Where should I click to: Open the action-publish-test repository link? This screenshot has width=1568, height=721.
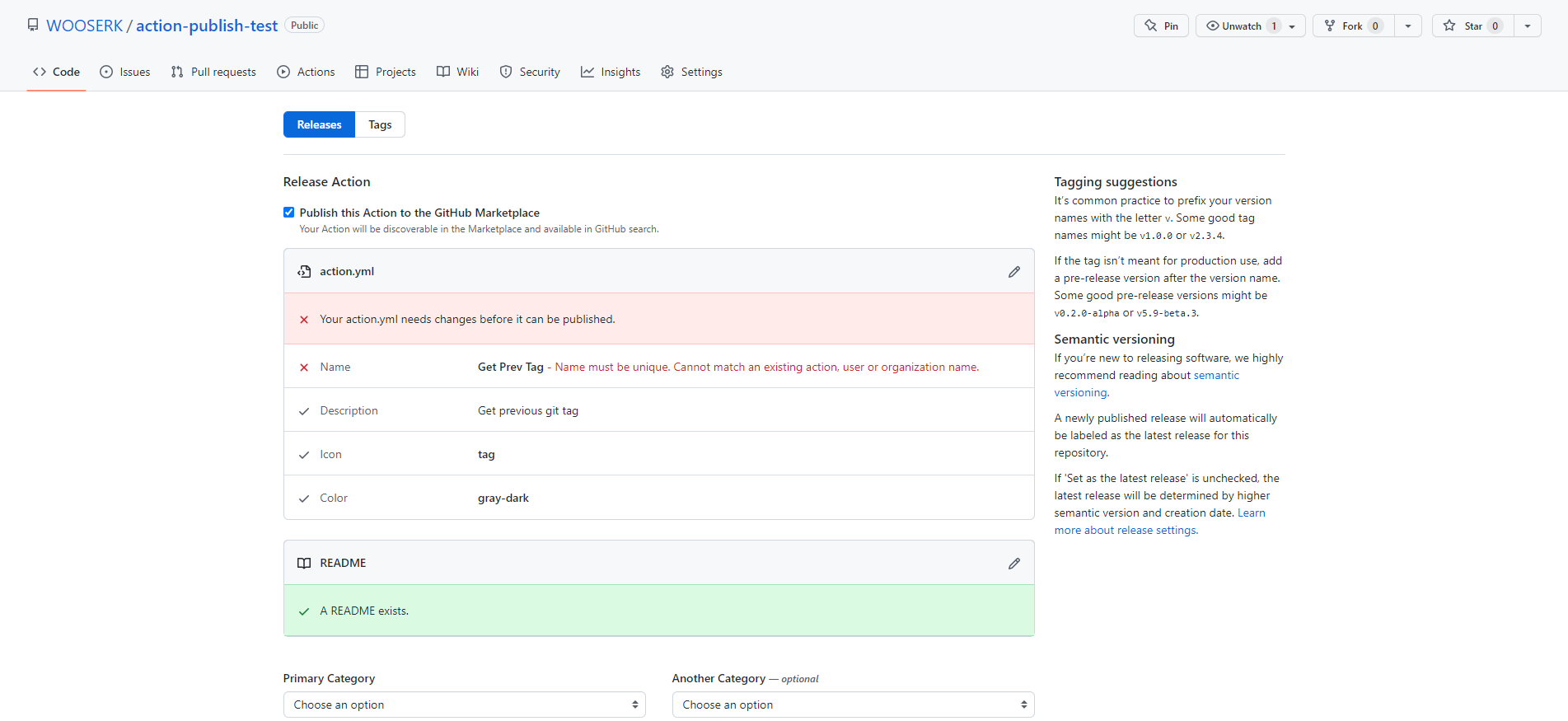[207, 26]
